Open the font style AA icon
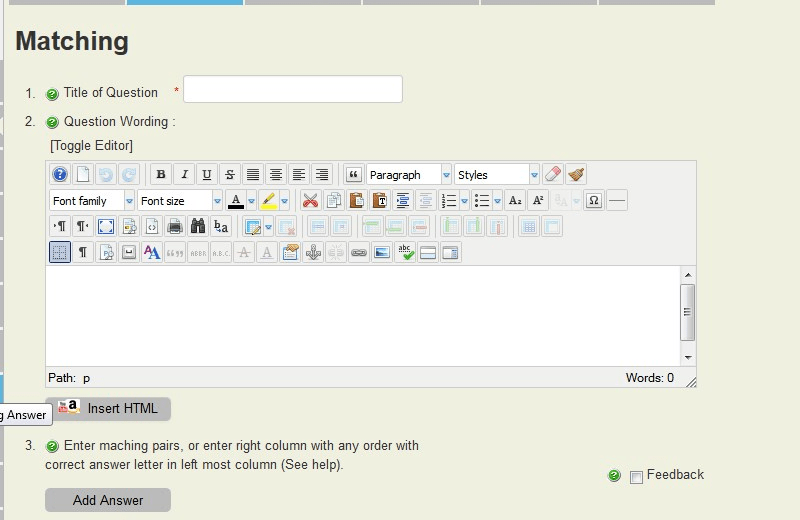Viewport: 800px width, 520px height. click(x=152, y=252)
